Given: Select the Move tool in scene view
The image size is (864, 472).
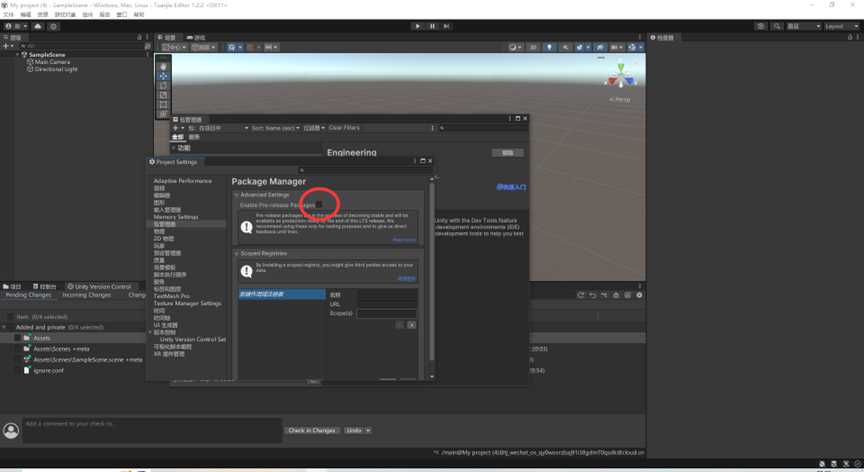Looking at the screenshot, I should 164,76.
